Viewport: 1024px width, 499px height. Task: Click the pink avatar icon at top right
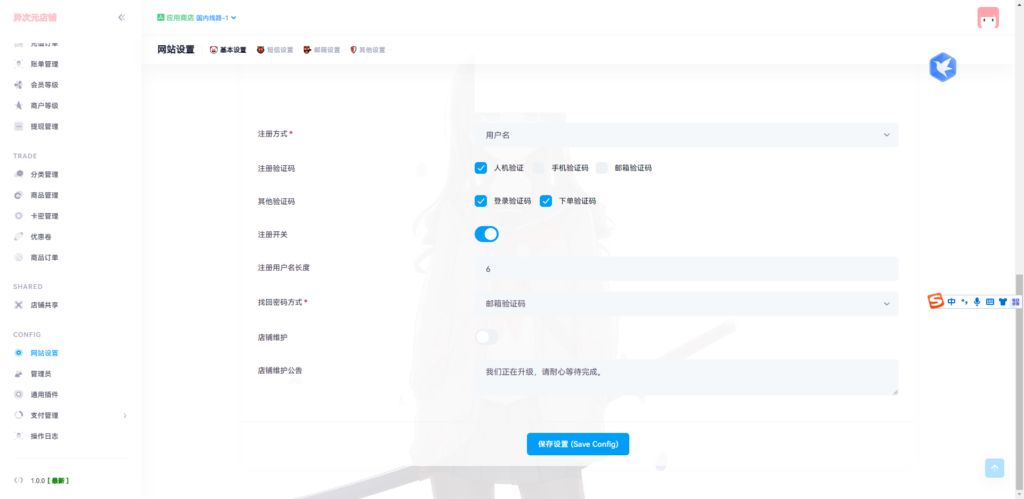tap(987, 18)
